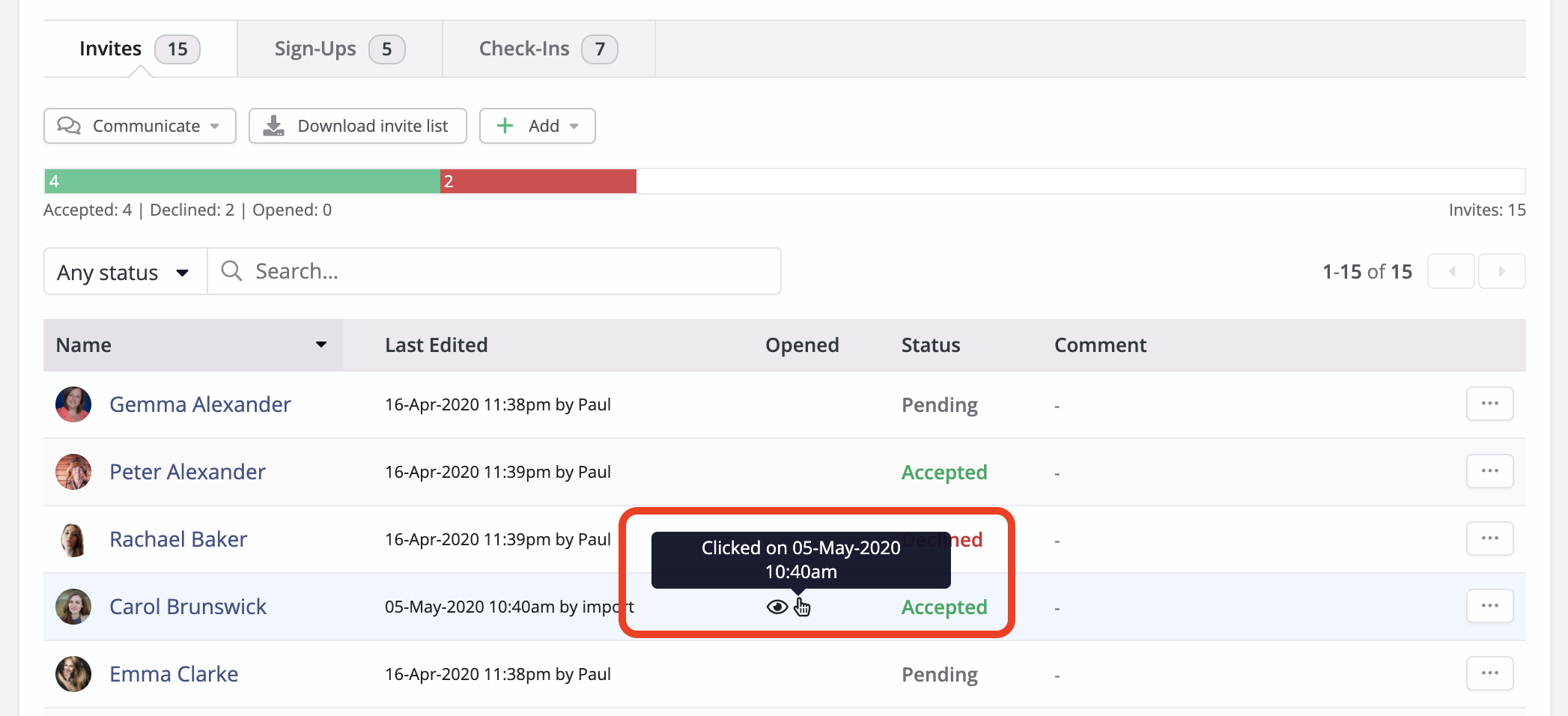Click the next page arrow icon

(x=1501, y=271)
